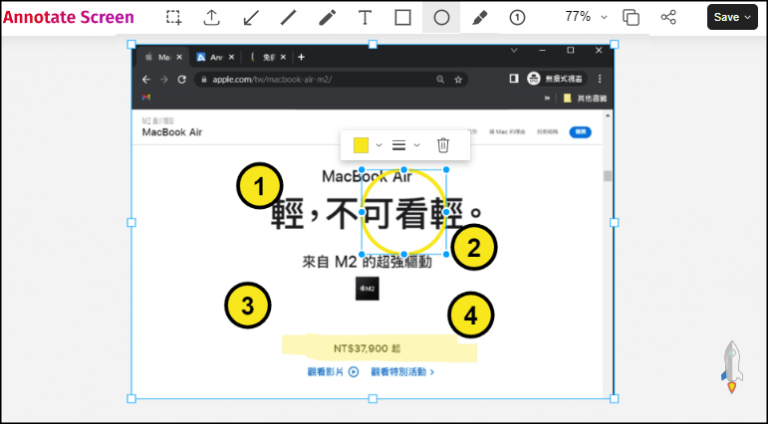This screenshot has height=424, width=768.
Task: Click the 來自 M2 的超強驅動 subtitle
Action: pos(367,262)
